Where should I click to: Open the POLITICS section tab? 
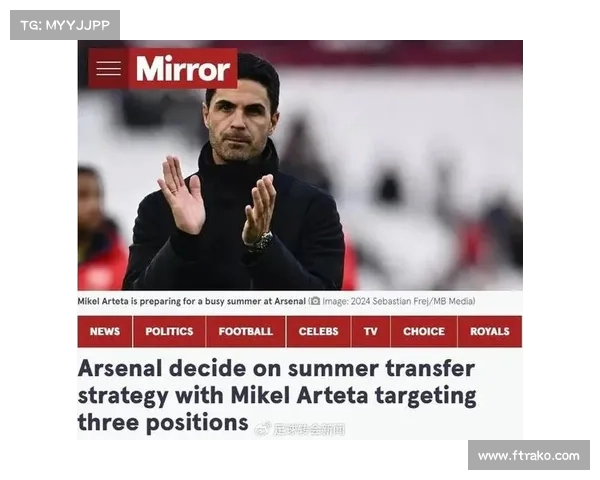tap(169, 331)
